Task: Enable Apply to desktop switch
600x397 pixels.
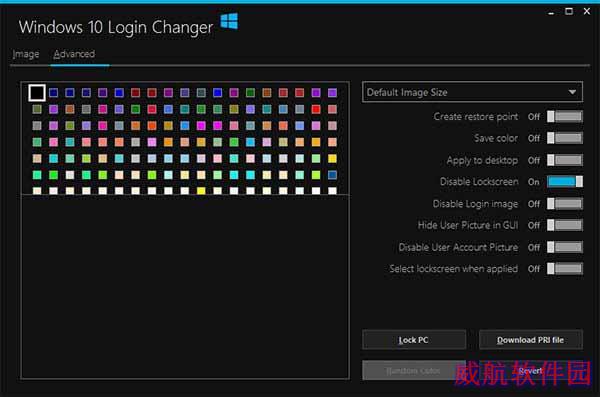Action: click(565, 160)
